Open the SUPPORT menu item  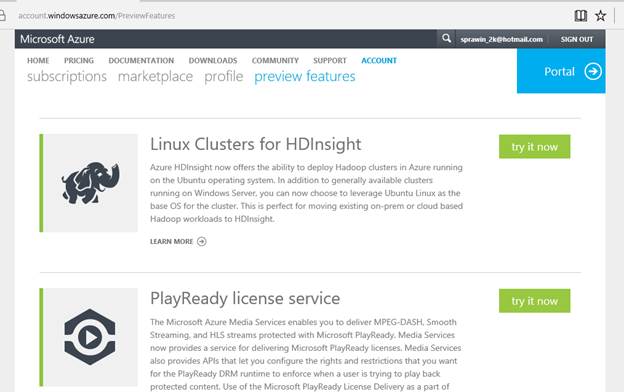click(x=330, y=60)
